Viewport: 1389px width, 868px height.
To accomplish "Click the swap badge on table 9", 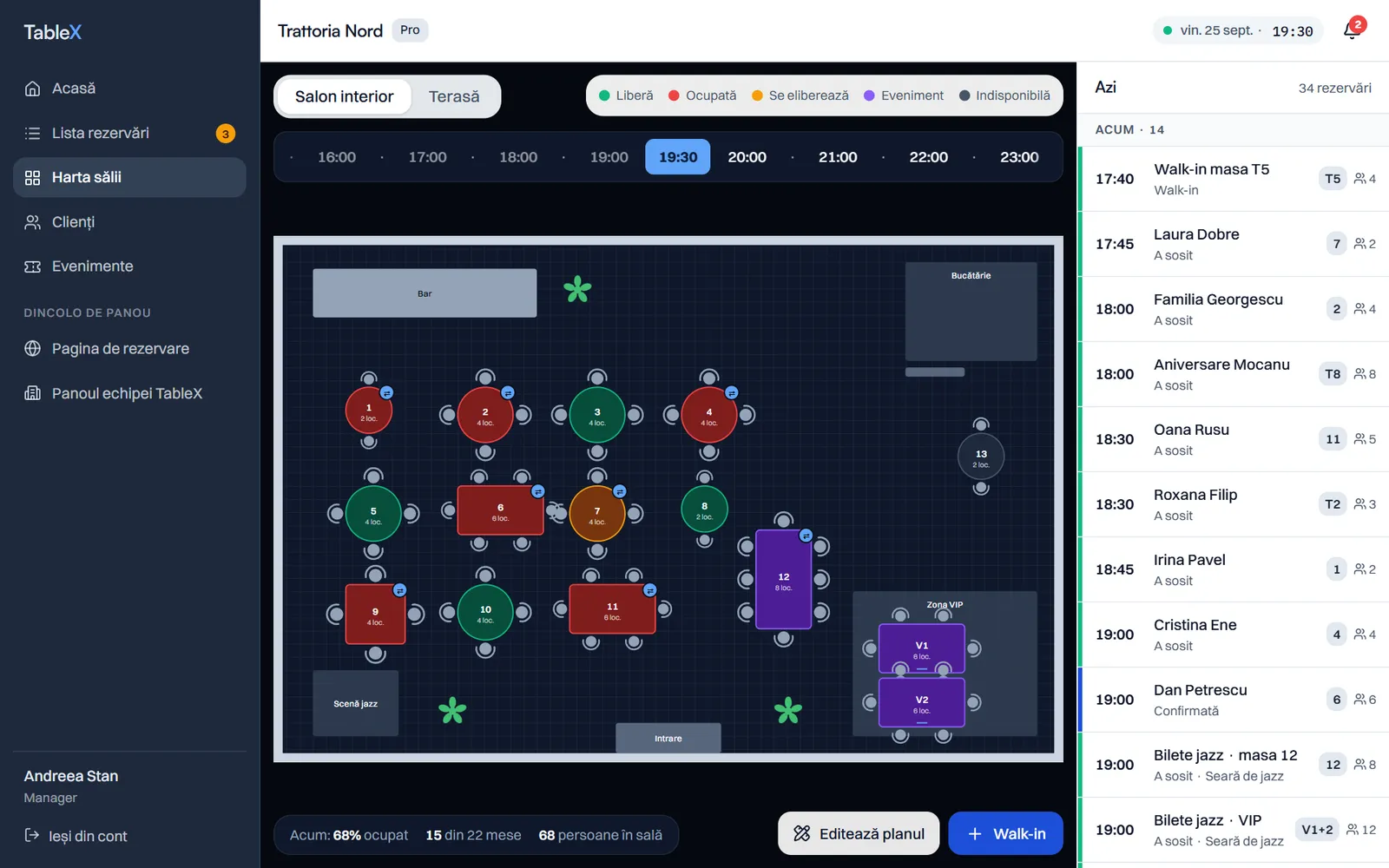I will pos(399,590).
